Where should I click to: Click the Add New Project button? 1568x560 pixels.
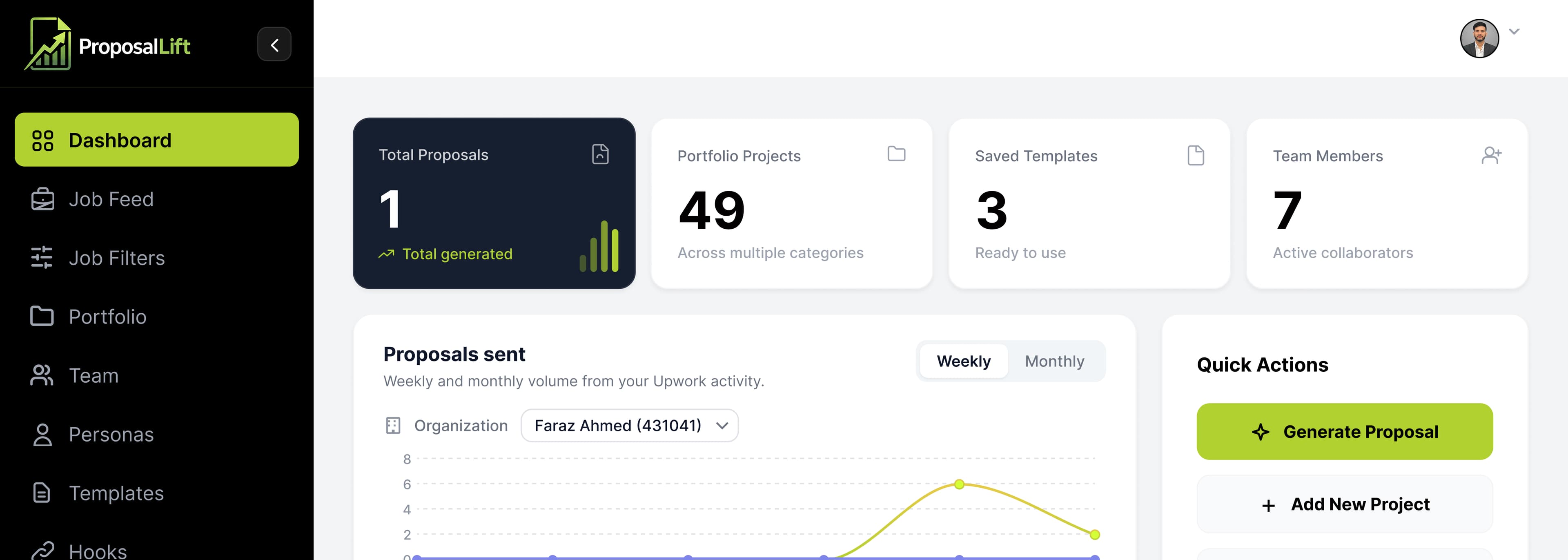coord(1344,504)
